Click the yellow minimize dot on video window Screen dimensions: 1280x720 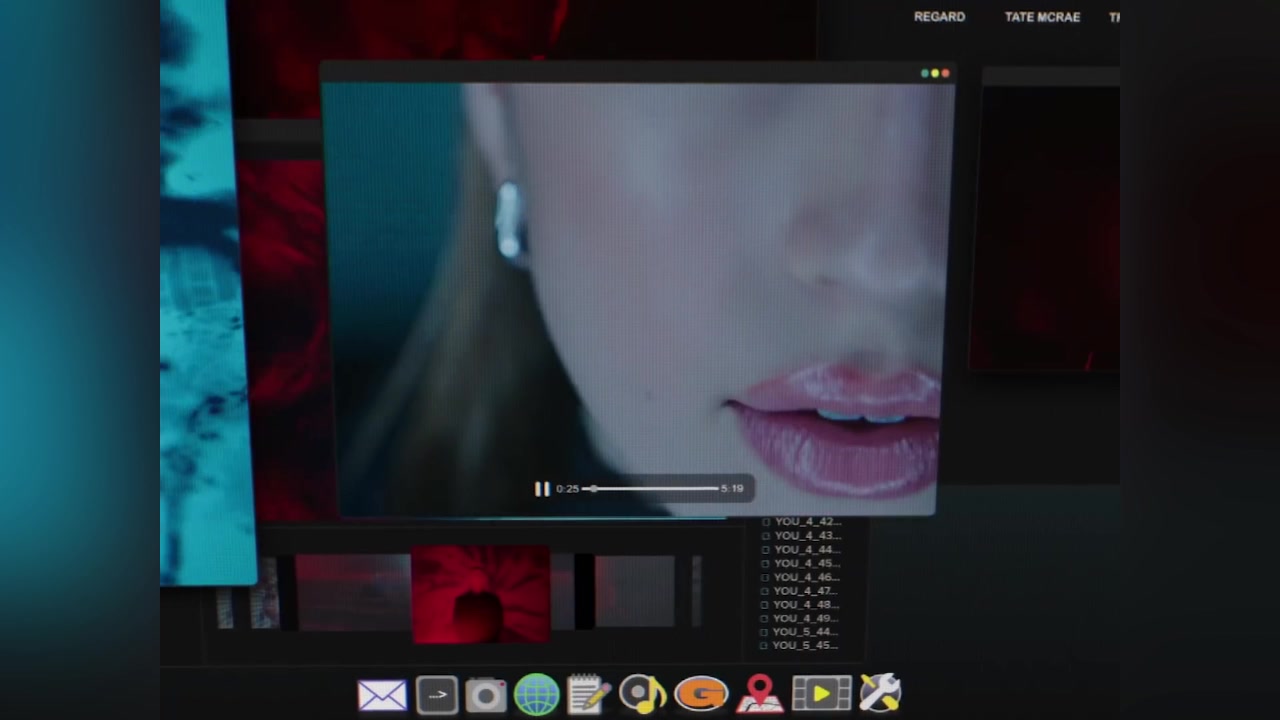[935, 73]
